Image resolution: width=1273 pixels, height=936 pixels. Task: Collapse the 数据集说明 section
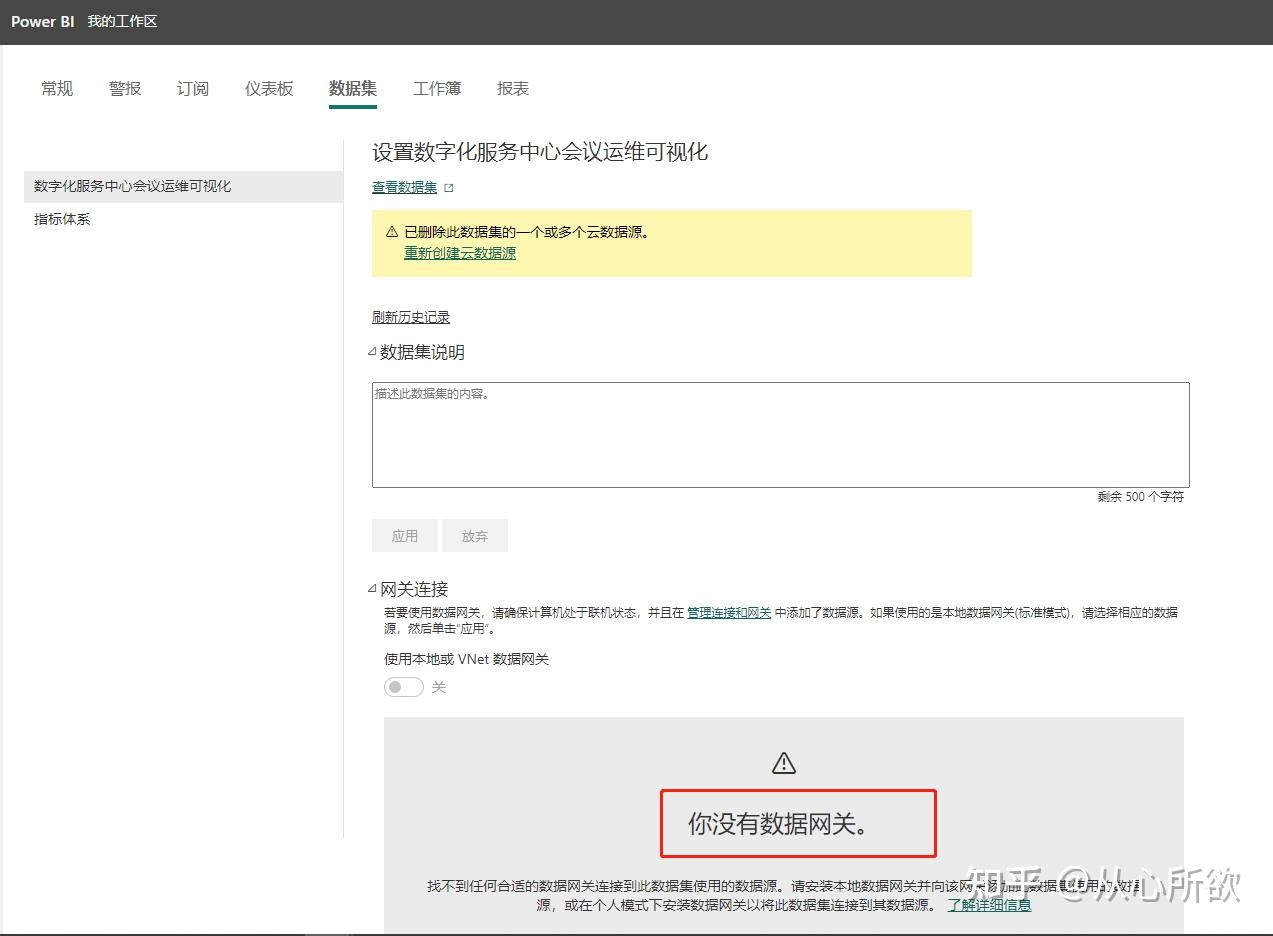(x=372, y=351)
